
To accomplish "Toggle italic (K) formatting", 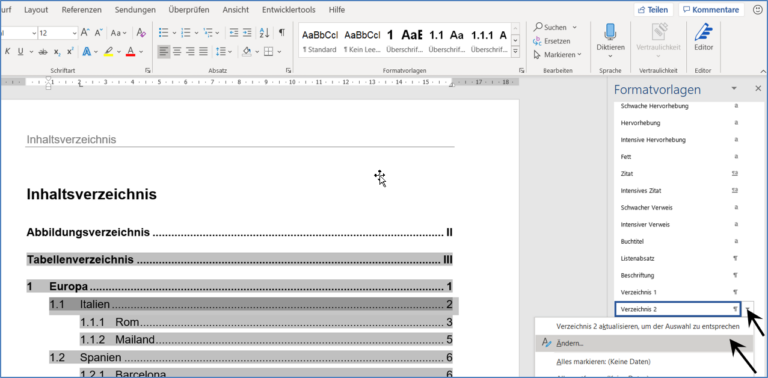I will pyautogui.click(x=7, y=51).
